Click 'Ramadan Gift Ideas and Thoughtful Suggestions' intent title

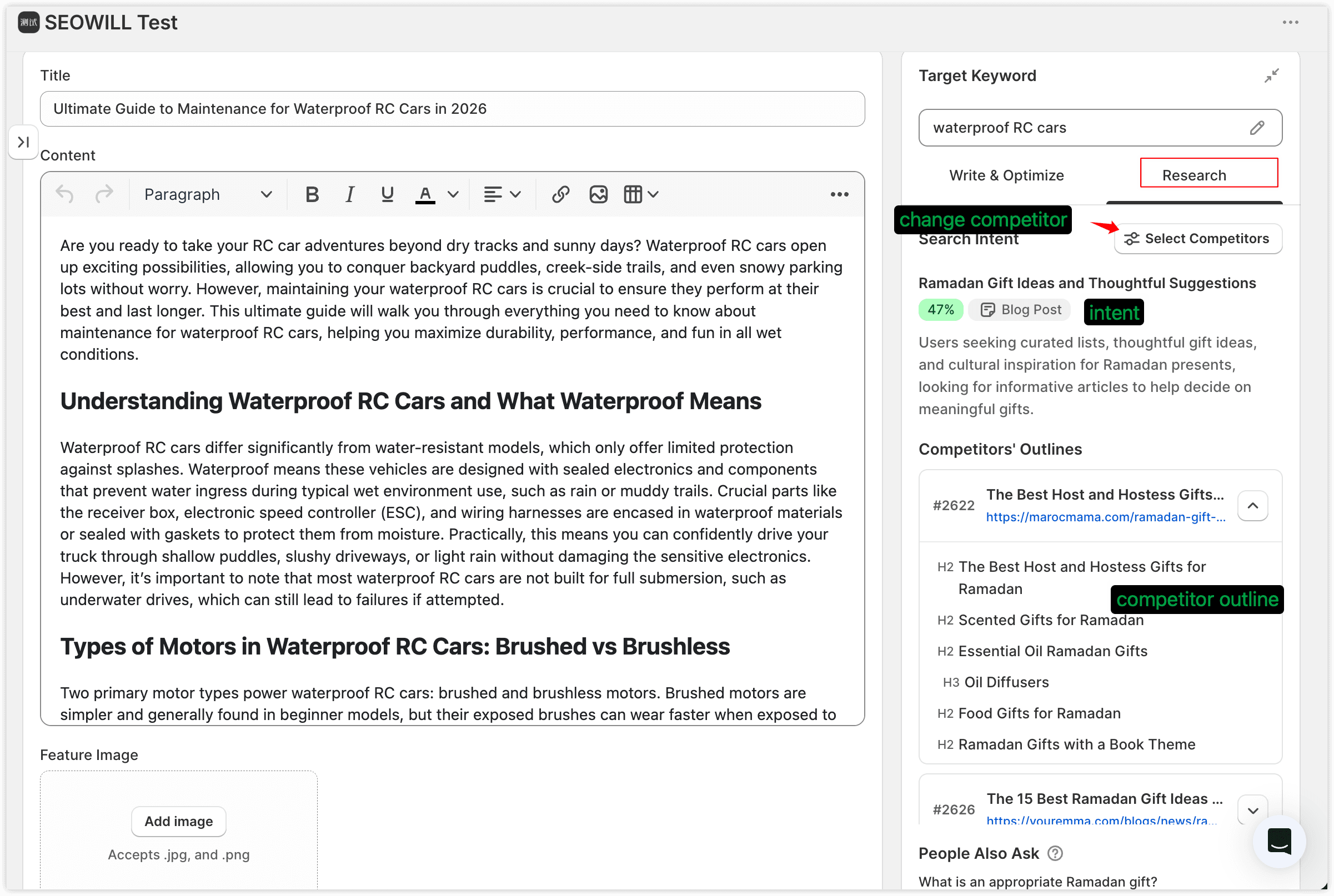[x=1086, y=283]
